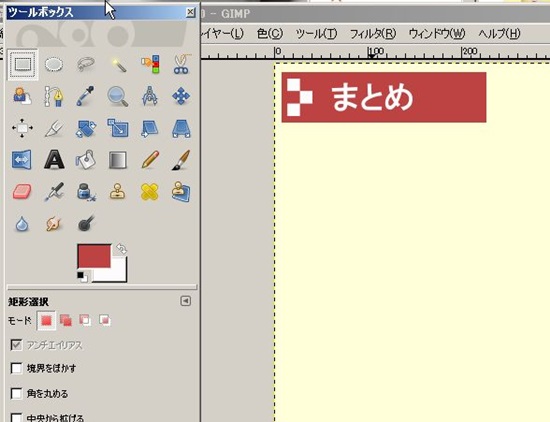The height and width of the screenshot is (422, 550).
Task: Choose the Heal tool bandage icon
Action: pos(150,192)
